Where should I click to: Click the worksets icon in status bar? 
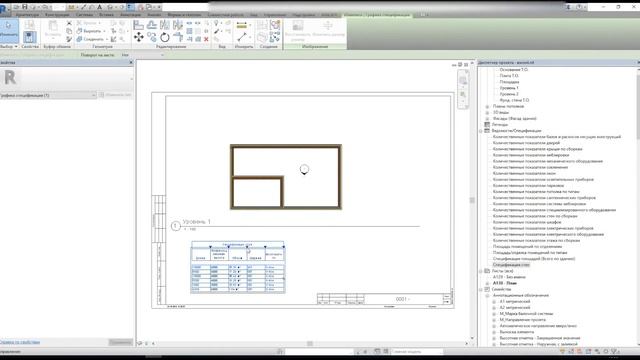point(280,351)
